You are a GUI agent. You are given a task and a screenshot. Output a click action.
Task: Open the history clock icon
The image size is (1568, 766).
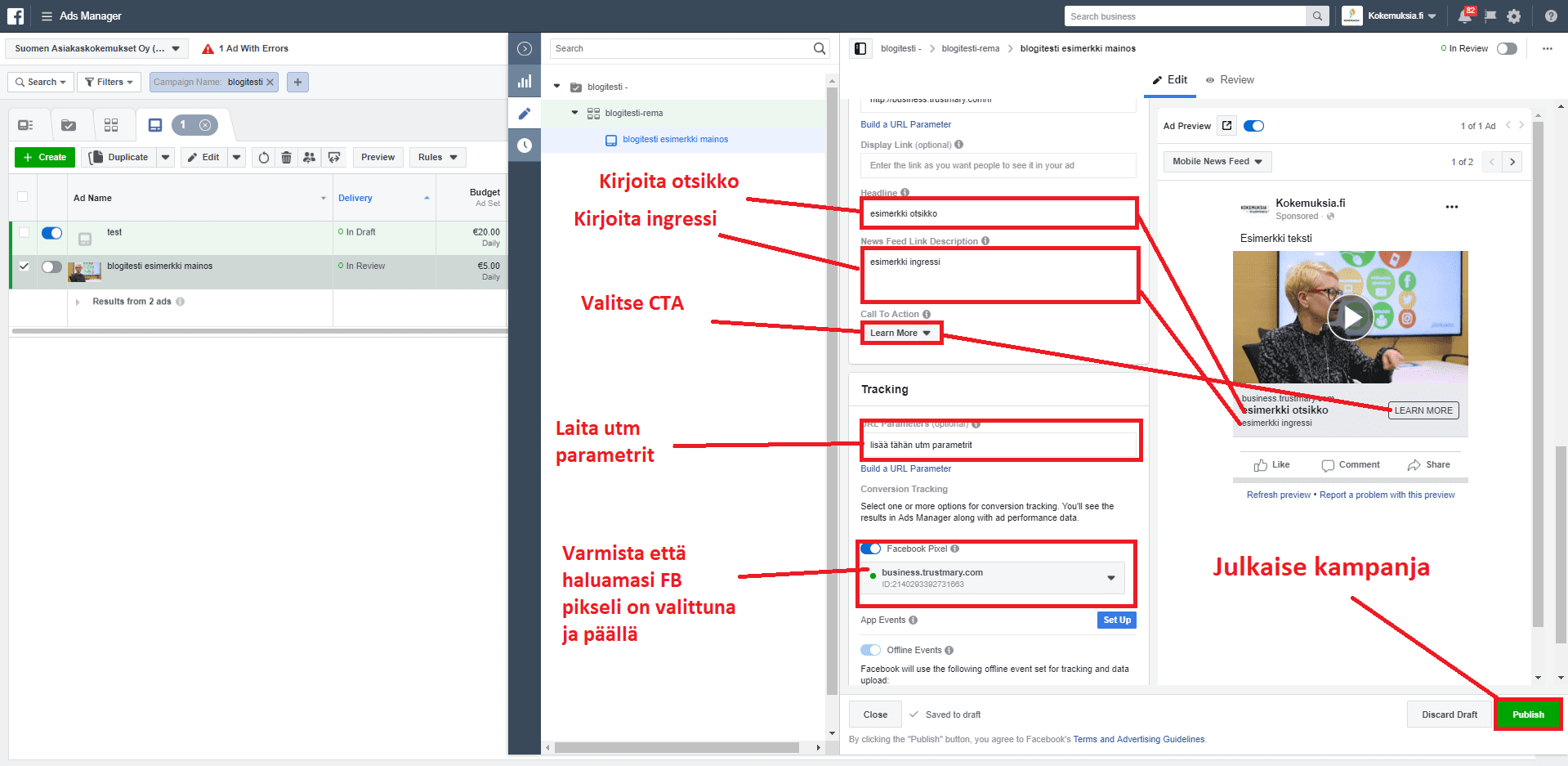click(525, 145)
